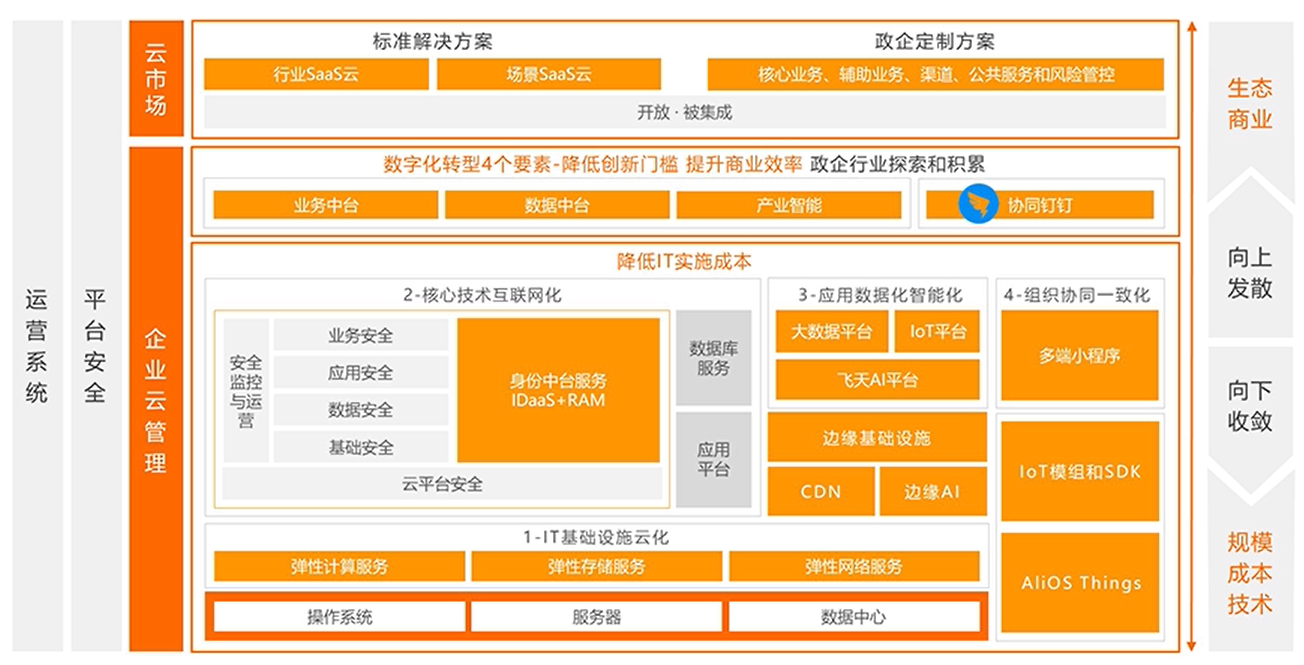This screenshot has width=1304, height=665.
Task: Click the 数字化转型4个要素 heading text
Action: tap(593, 164)
